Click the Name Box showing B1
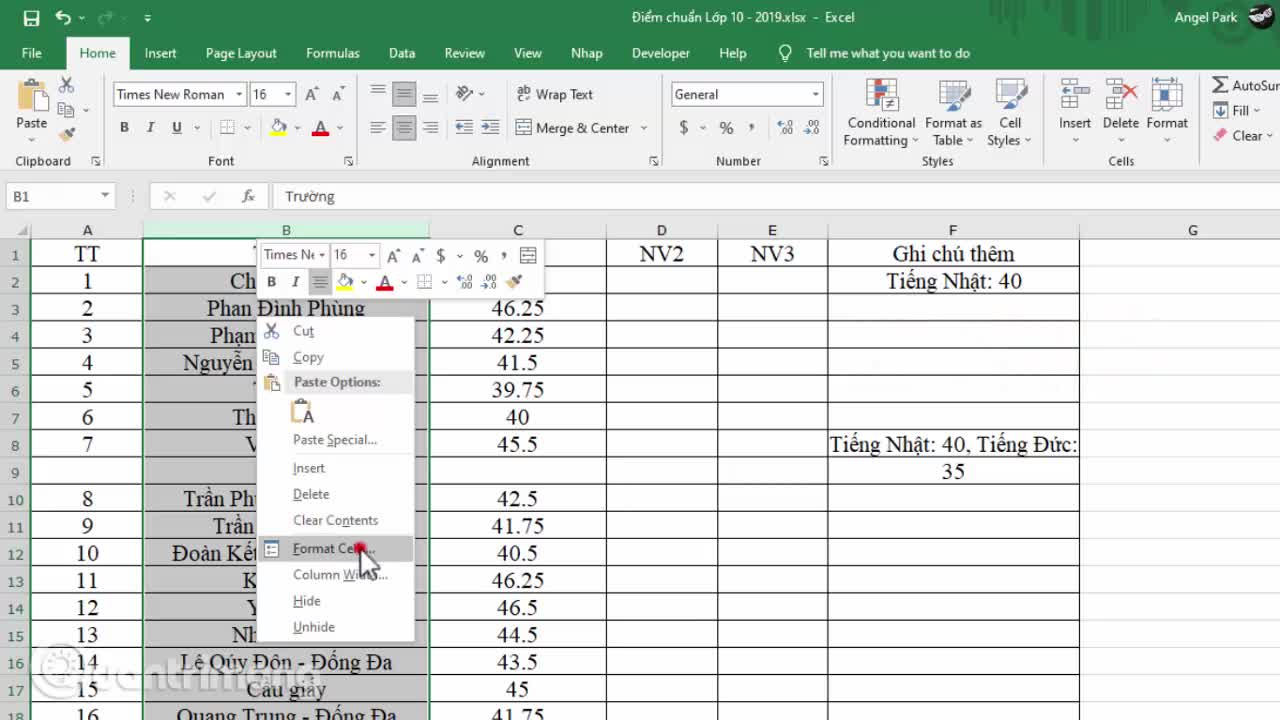 (61, 197)
